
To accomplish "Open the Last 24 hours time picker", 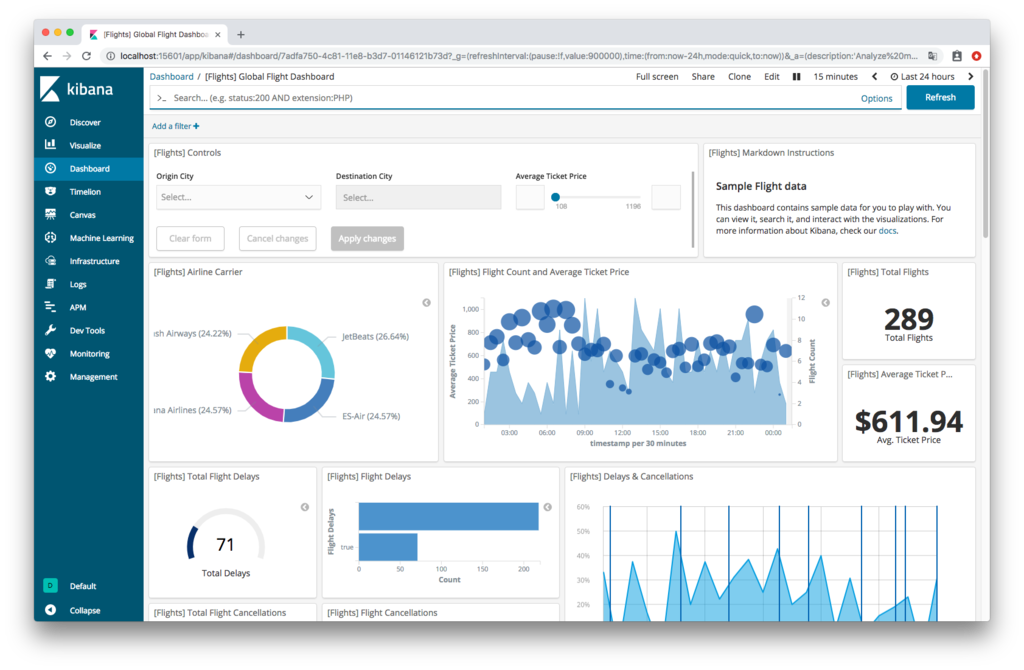I will (x=923, y=76).
